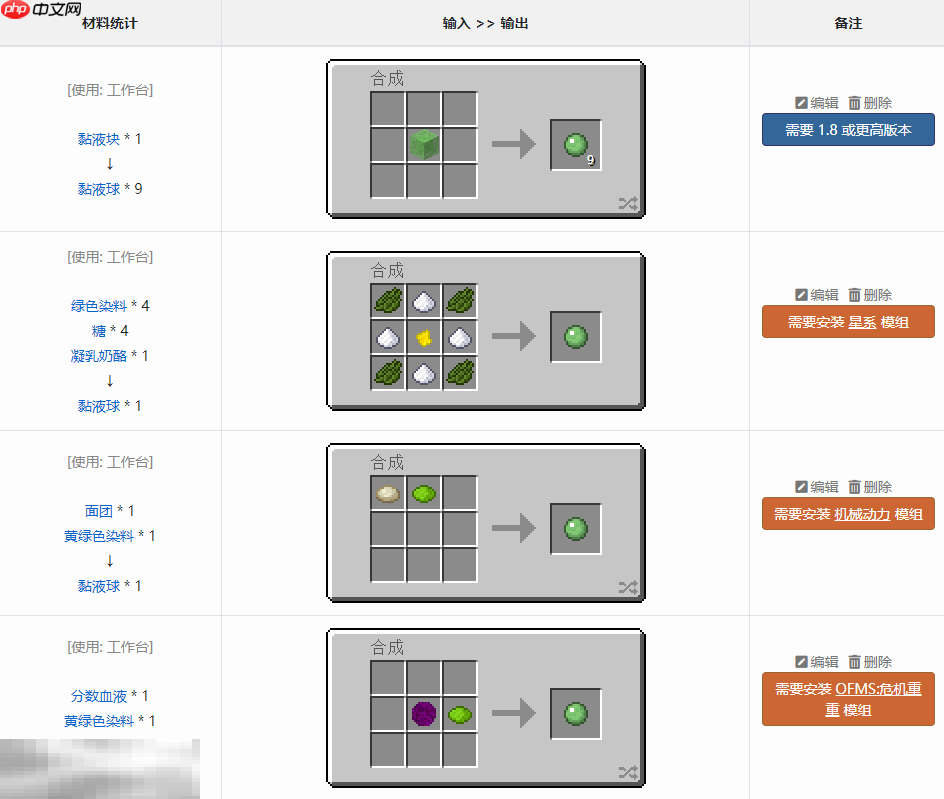Image resolution: width=944 pixels, height=799 pixels.
Task: Open the 机械动力 mod requirement button
Action: pos(848,514)
